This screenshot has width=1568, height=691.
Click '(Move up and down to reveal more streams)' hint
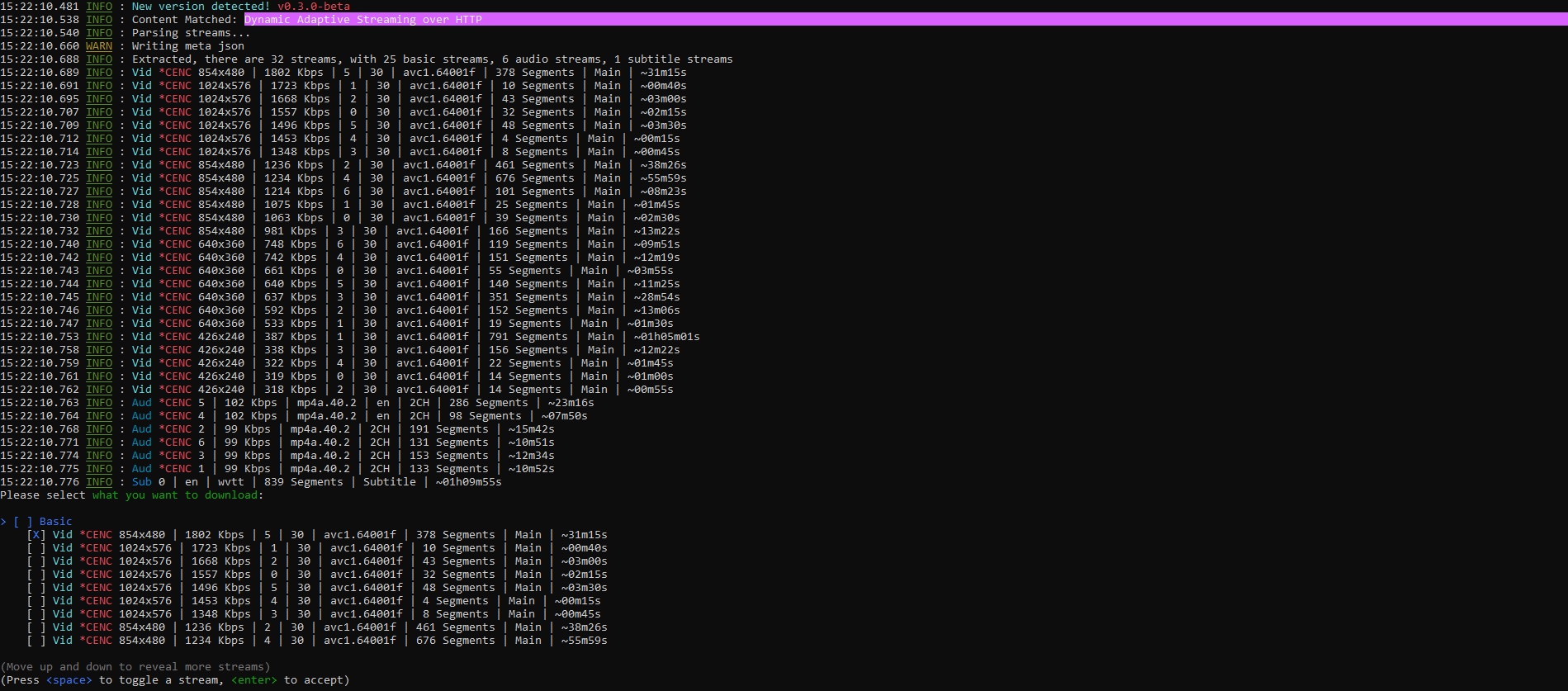click(x=135, y=667)
